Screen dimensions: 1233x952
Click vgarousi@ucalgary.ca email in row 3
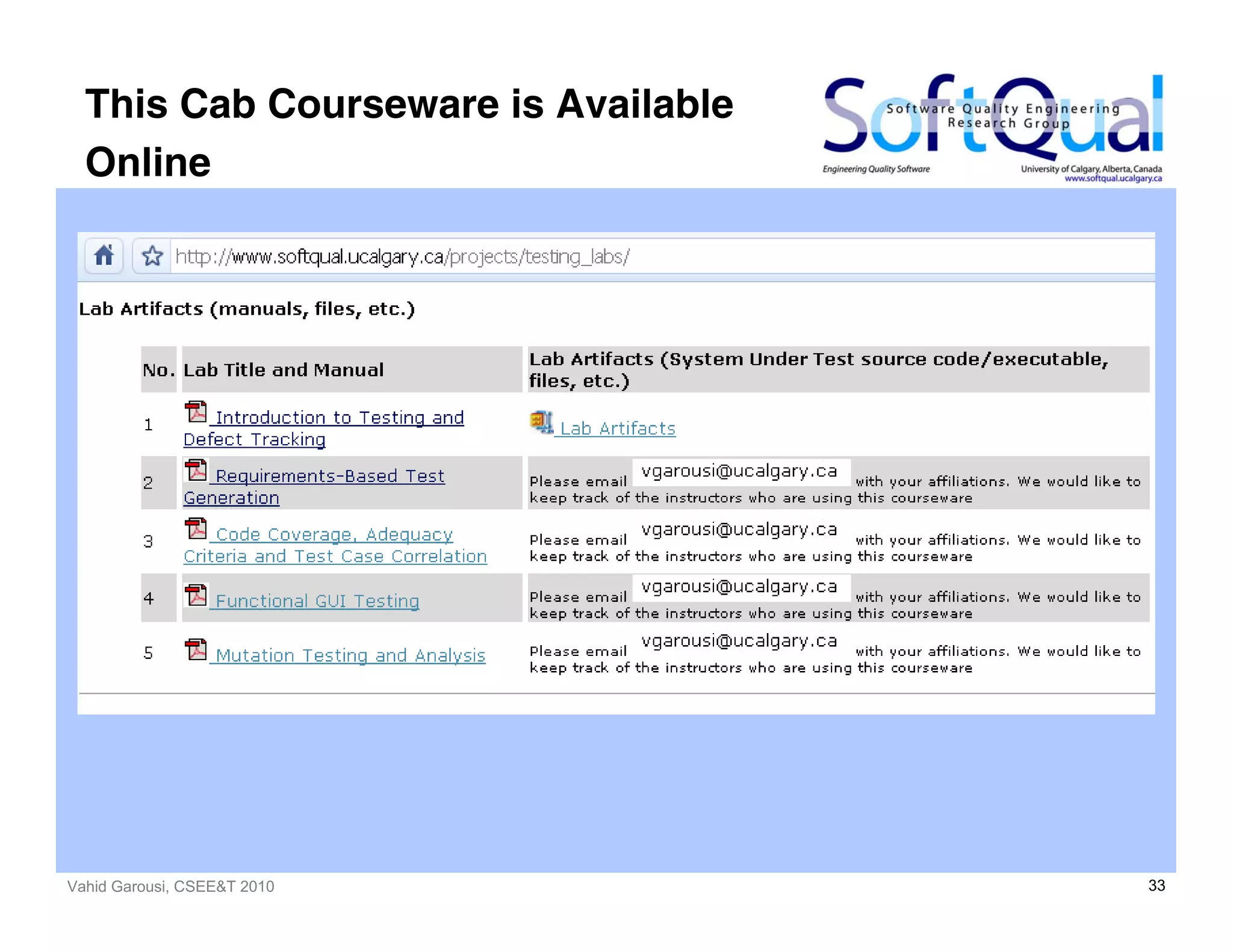(739, 530)
